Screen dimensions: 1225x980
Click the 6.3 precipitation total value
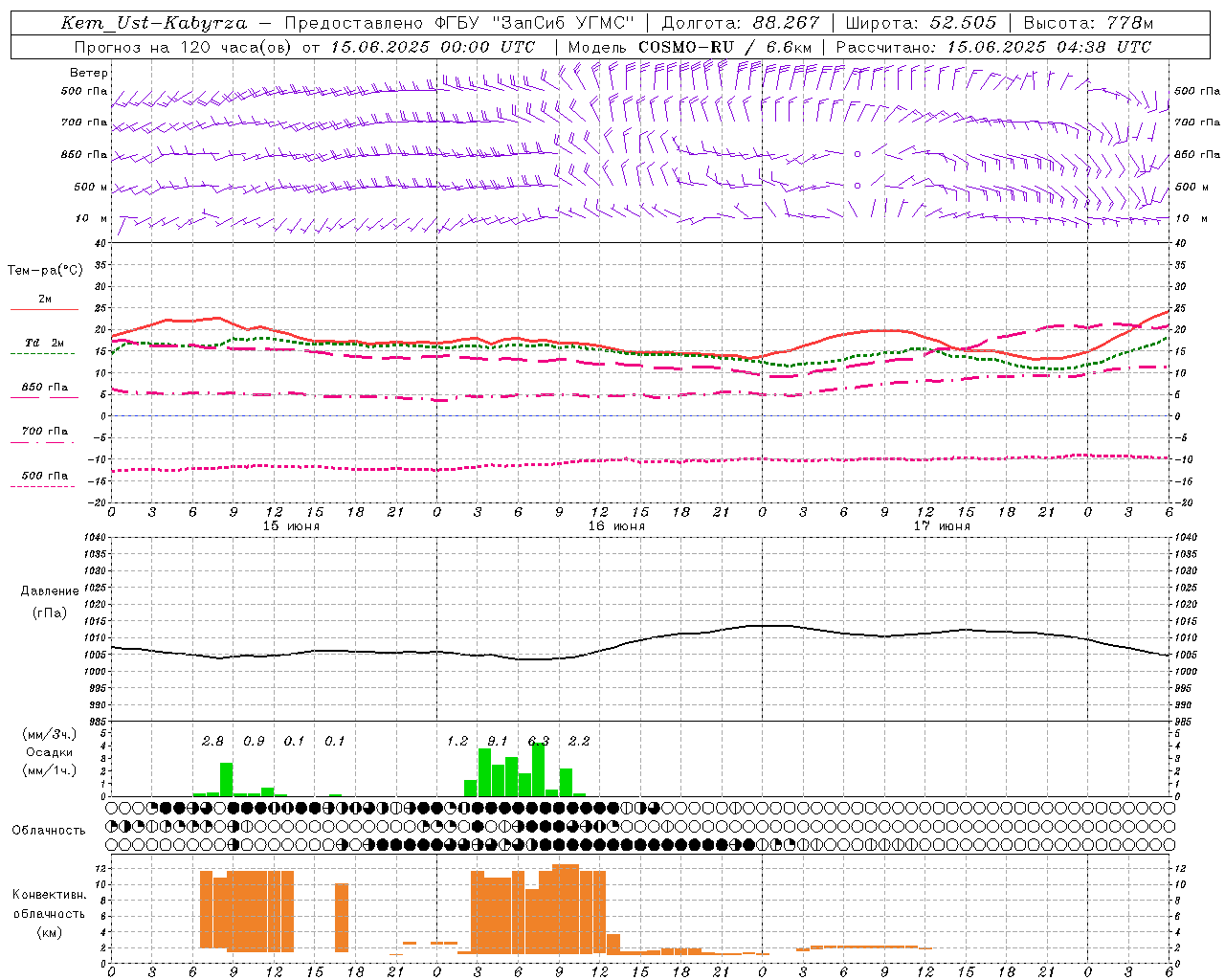(x=539, y=741)
